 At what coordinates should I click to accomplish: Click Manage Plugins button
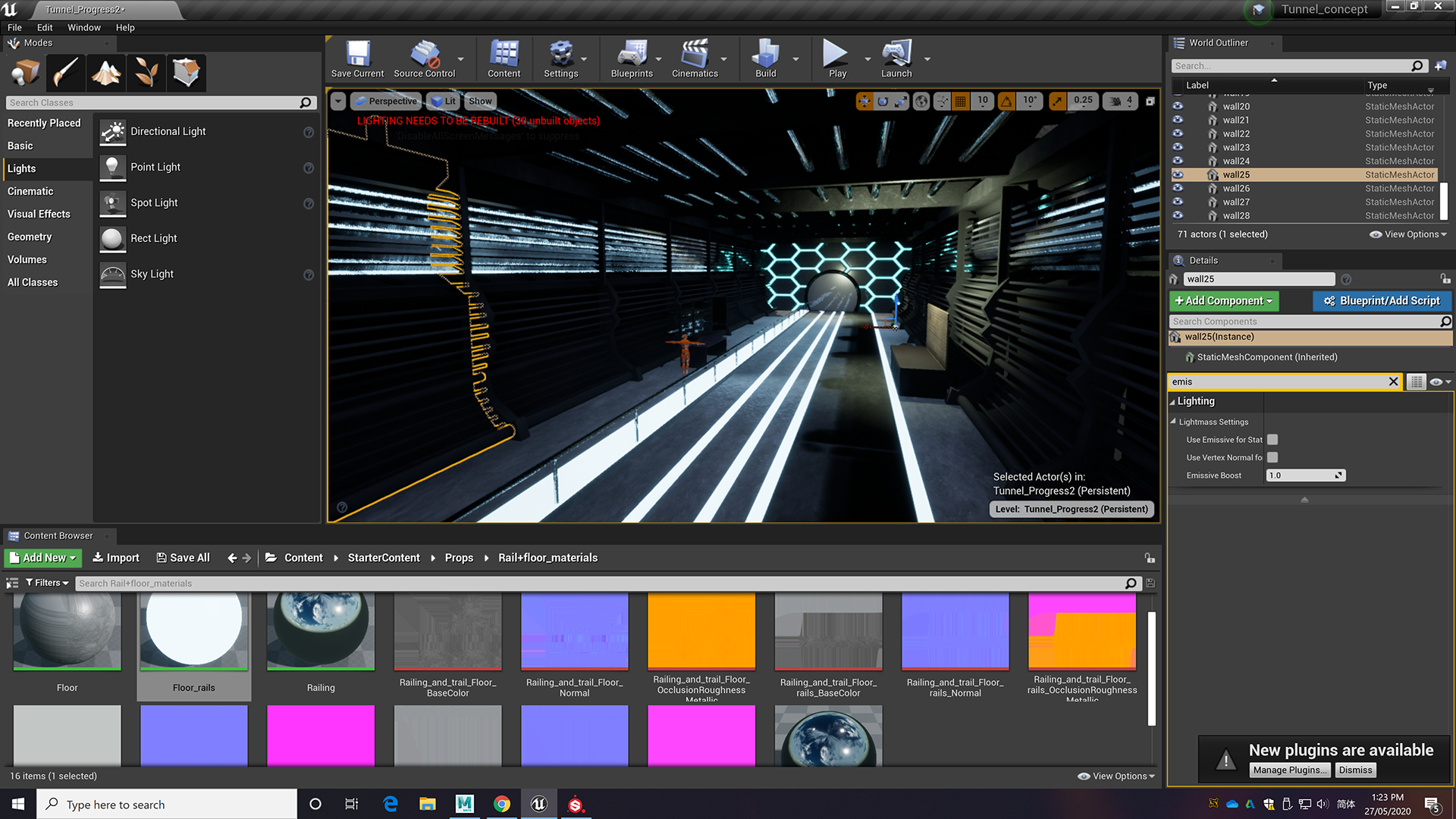pos(1290,770)
